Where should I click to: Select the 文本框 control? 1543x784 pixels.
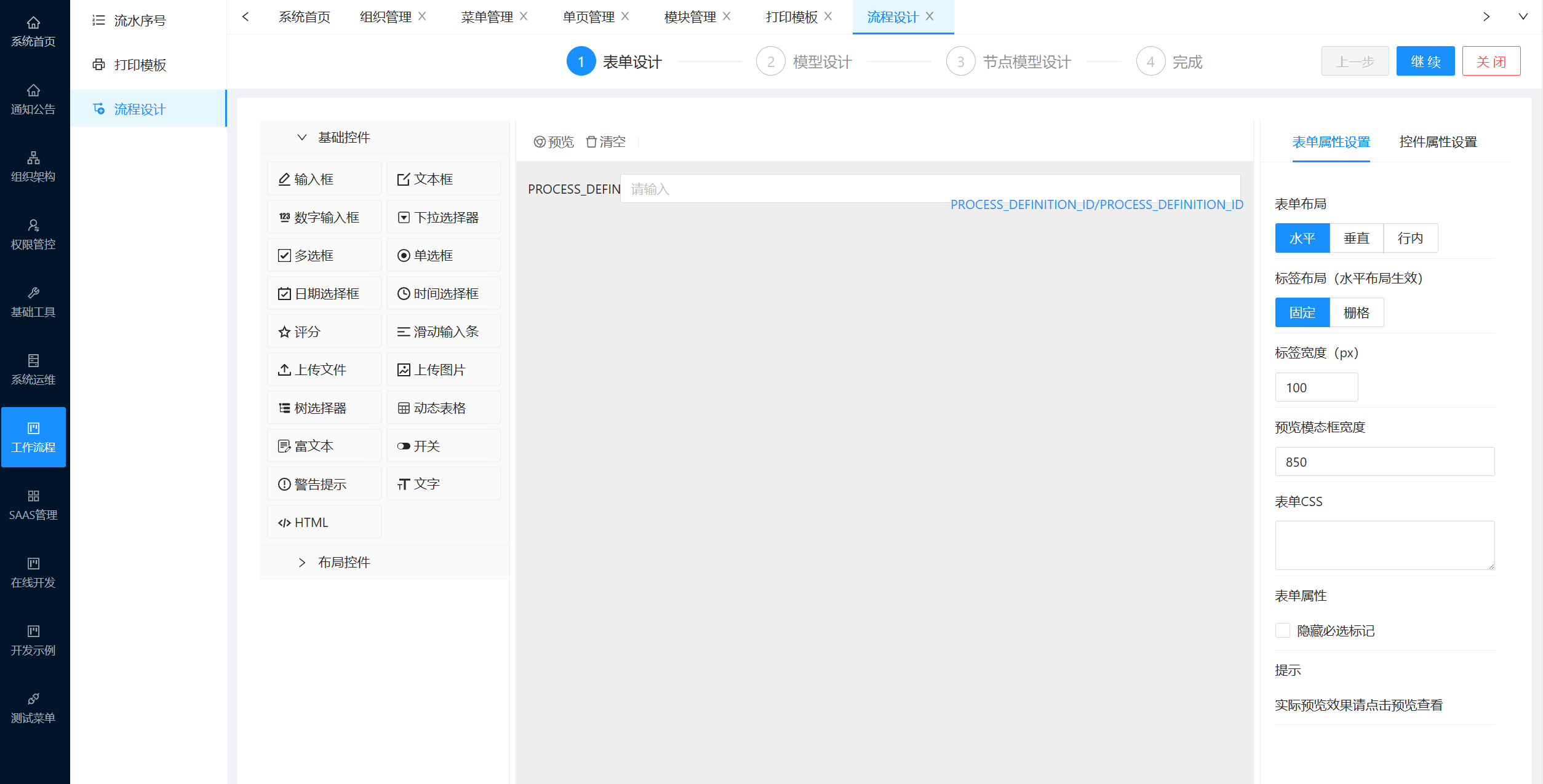pos(444,179)
